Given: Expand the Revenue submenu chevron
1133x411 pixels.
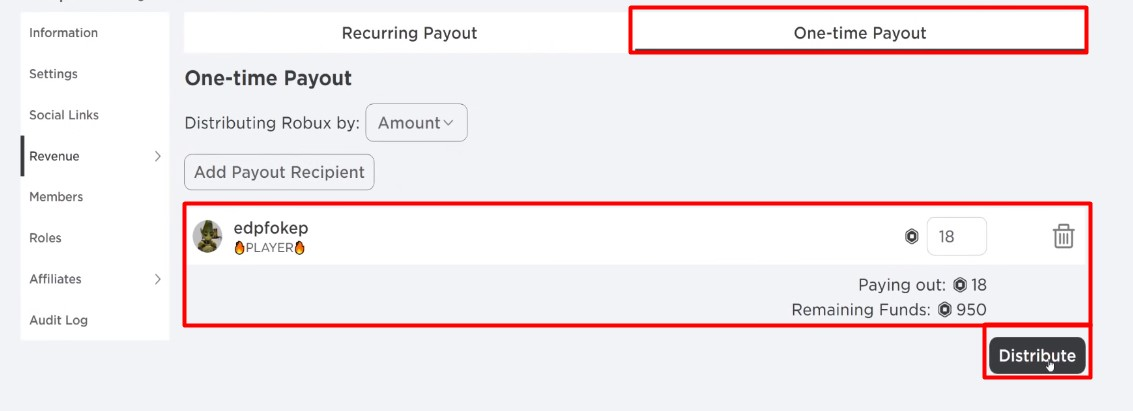Looking at the screenshot, I should [x=157, y=156].
